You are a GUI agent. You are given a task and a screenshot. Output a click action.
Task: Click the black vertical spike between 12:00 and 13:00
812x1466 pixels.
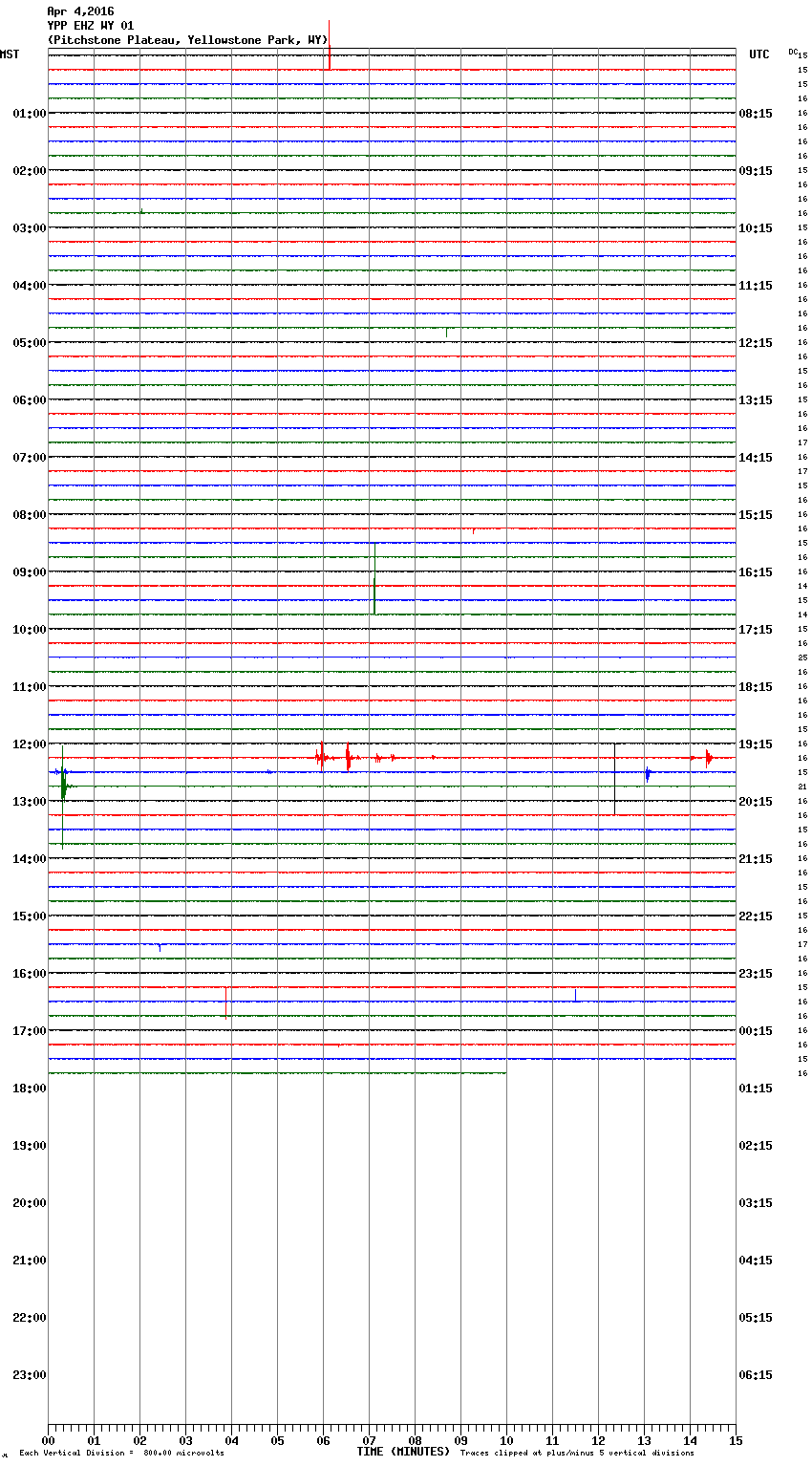tap(614, 779)
